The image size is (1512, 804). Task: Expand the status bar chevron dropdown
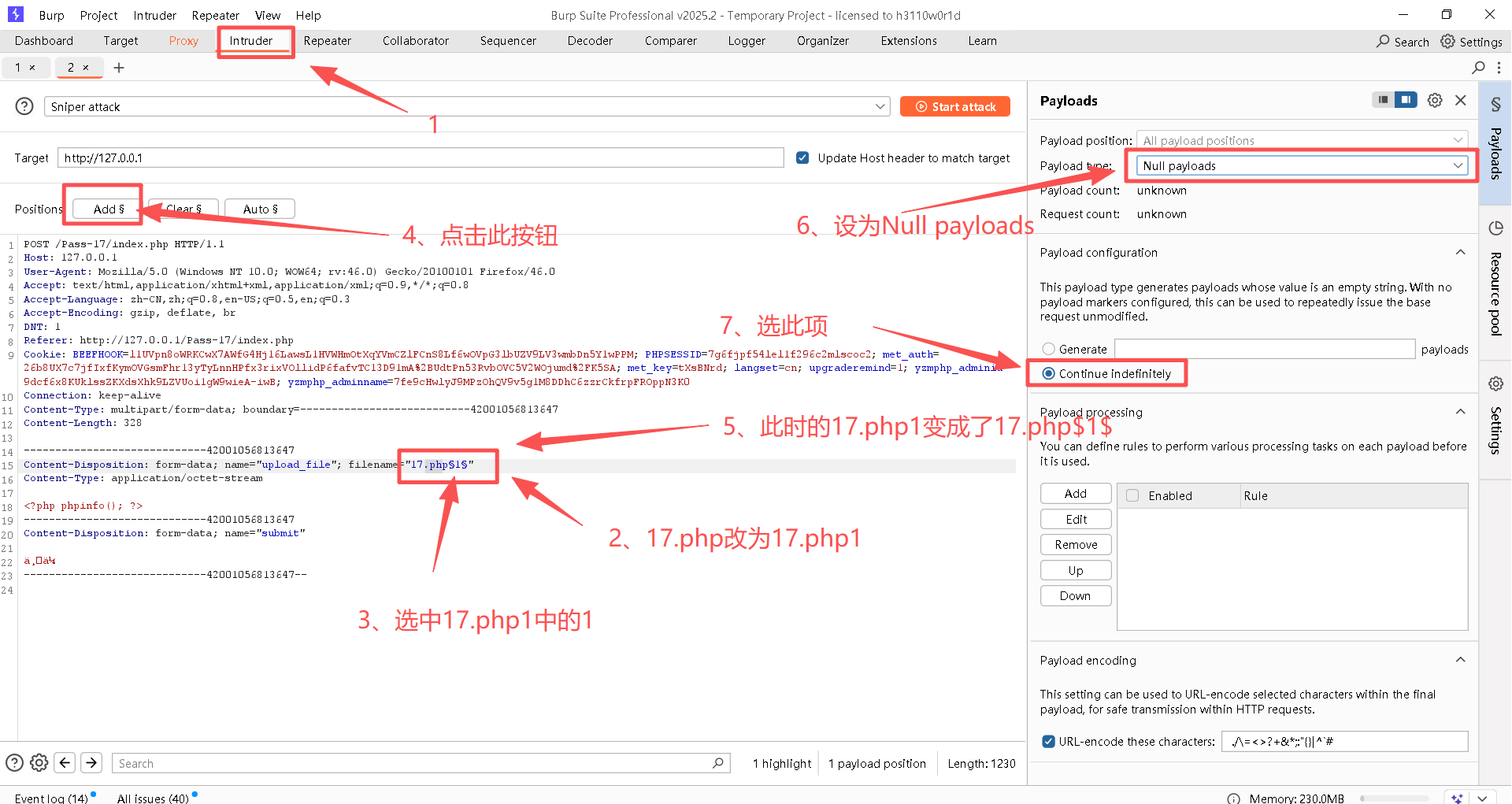[1483, 798]
